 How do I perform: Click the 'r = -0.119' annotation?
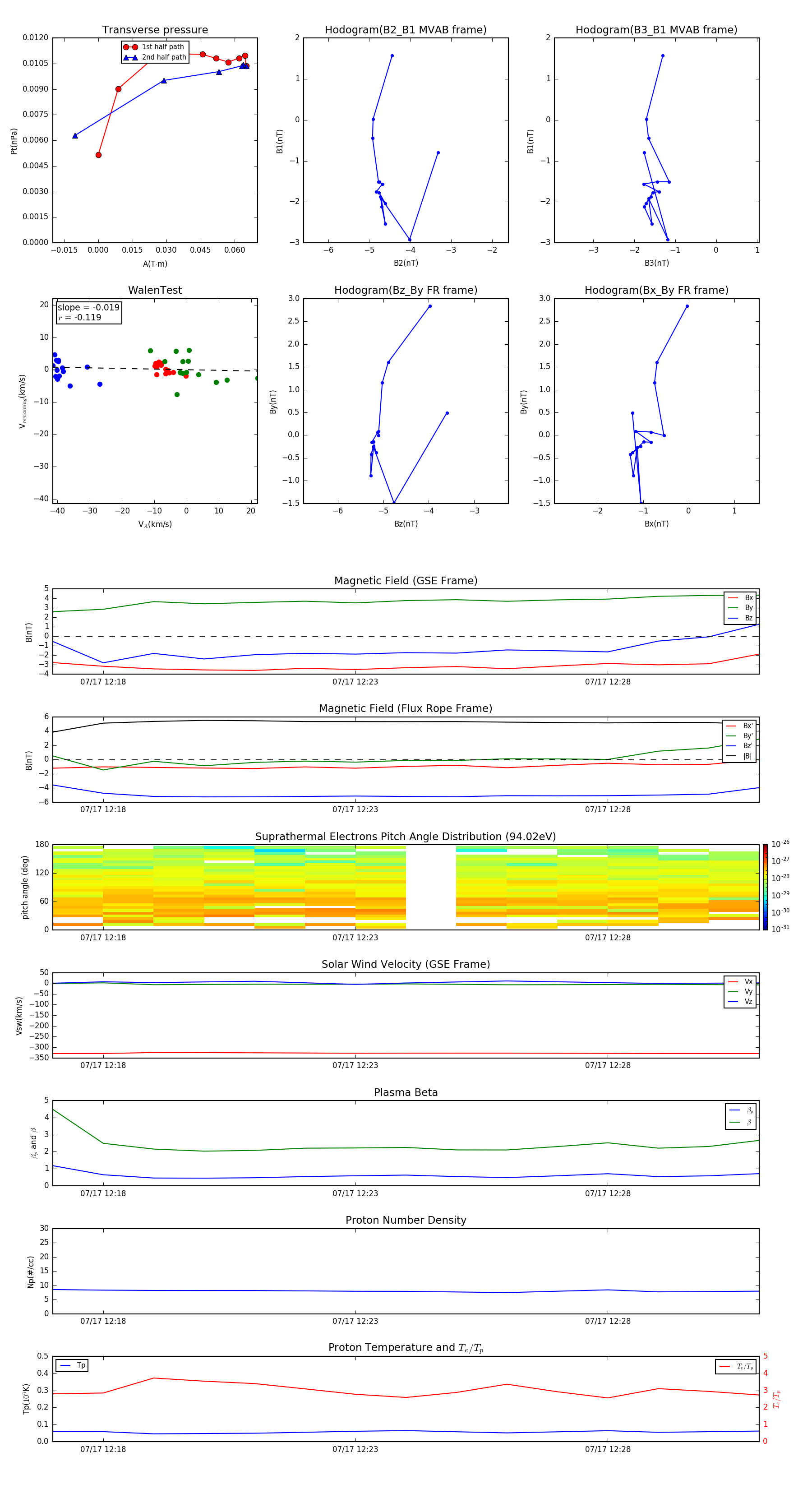pos(80,317)
